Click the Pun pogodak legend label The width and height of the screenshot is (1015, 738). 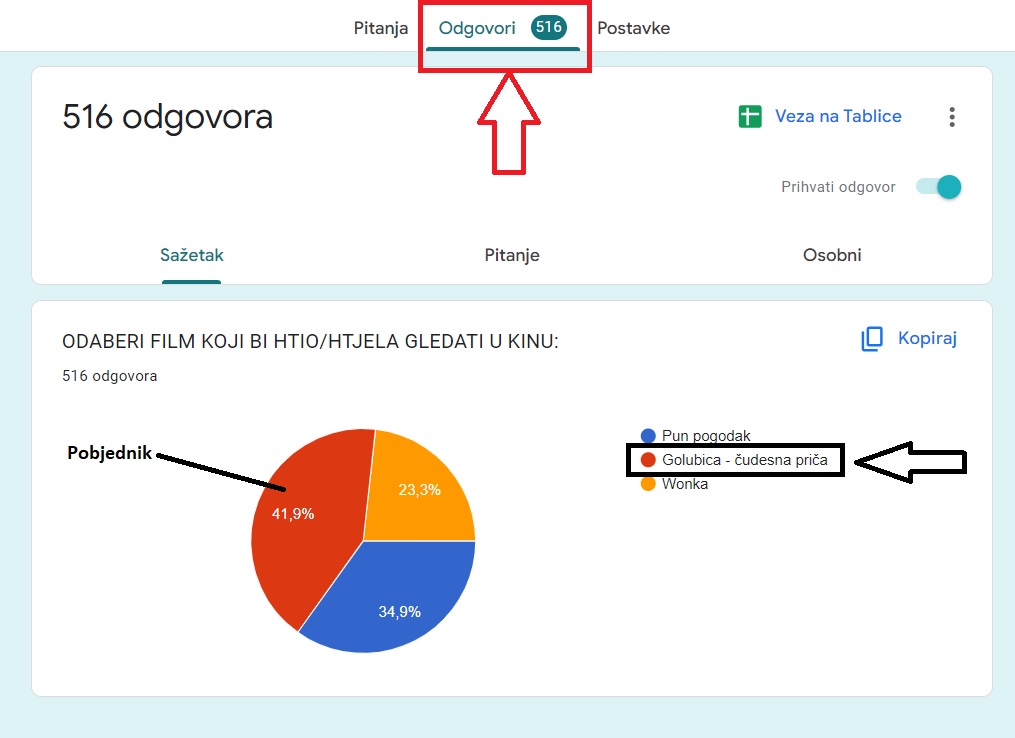[x=706, y=436]
